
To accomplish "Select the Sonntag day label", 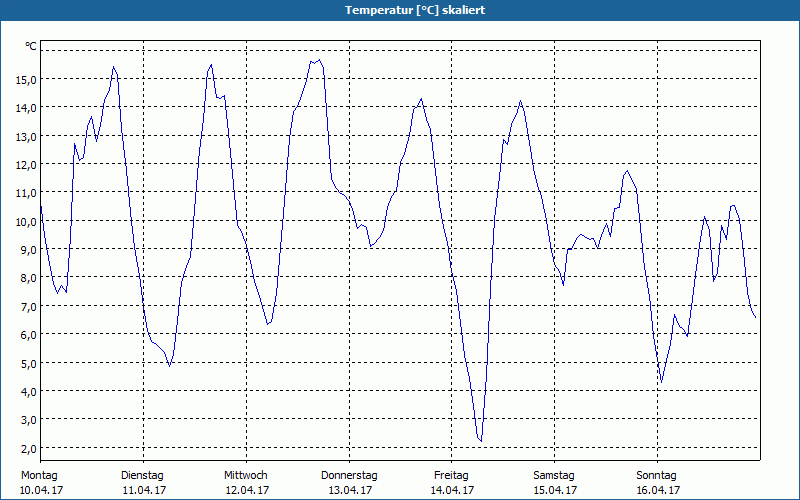I will (657, 476).
